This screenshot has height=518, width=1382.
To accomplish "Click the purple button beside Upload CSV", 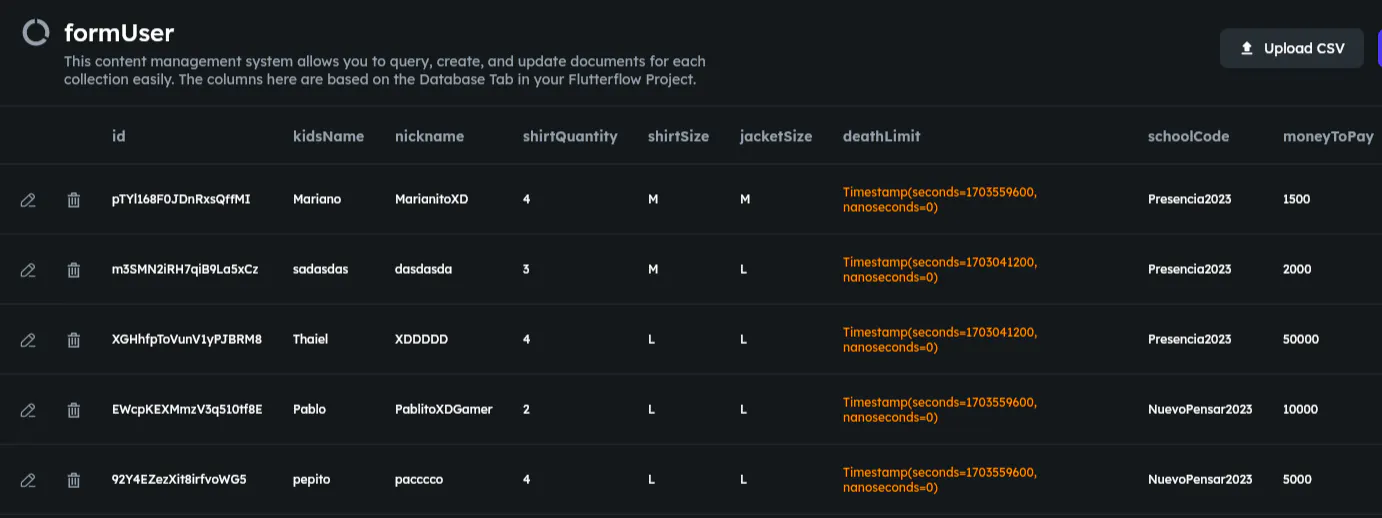I will pos(1379,48).
